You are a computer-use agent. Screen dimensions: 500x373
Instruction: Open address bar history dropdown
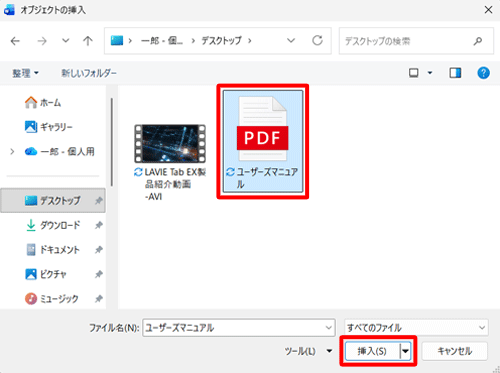click(291, 41)
